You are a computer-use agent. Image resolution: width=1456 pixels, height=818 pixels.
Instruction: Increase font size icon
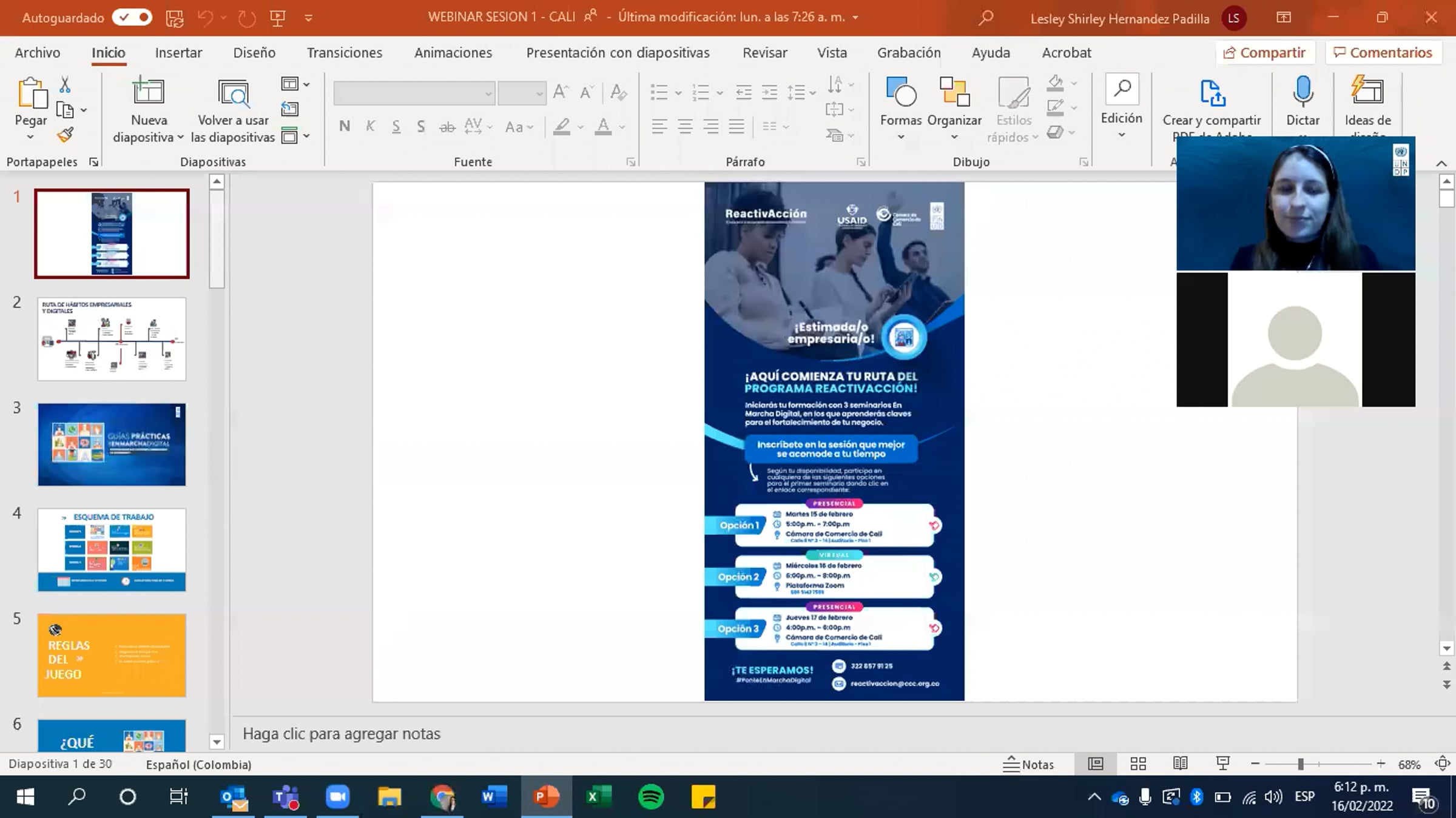point(561,92)
